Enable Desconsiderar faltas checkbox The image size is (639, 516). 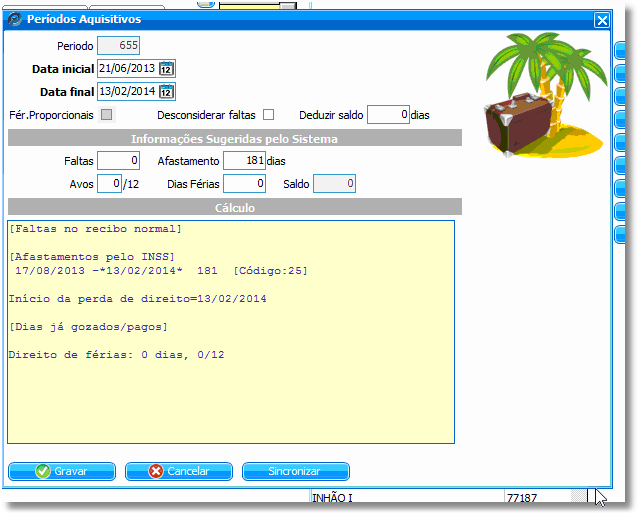click(x=268, y=115)
